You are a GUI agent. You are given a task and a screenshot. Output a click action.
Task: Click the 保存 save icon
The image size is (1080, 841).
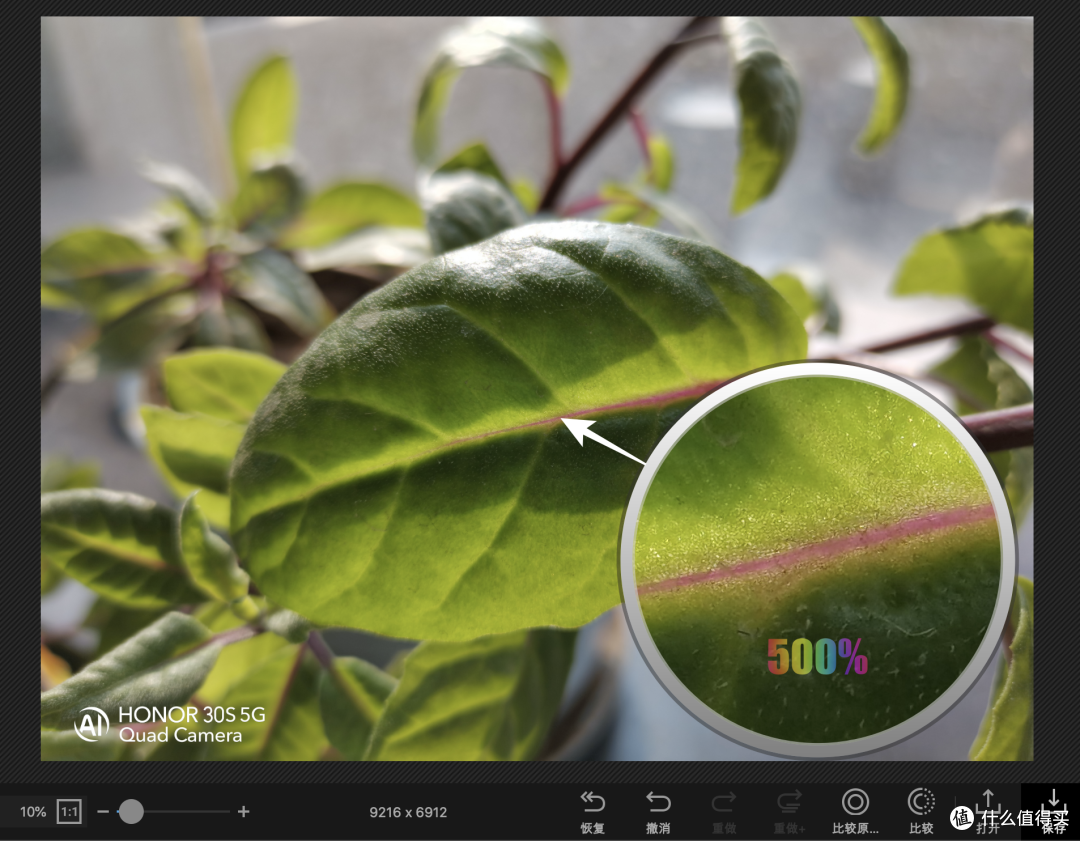pyautogui.click(x=1053, y=802)
